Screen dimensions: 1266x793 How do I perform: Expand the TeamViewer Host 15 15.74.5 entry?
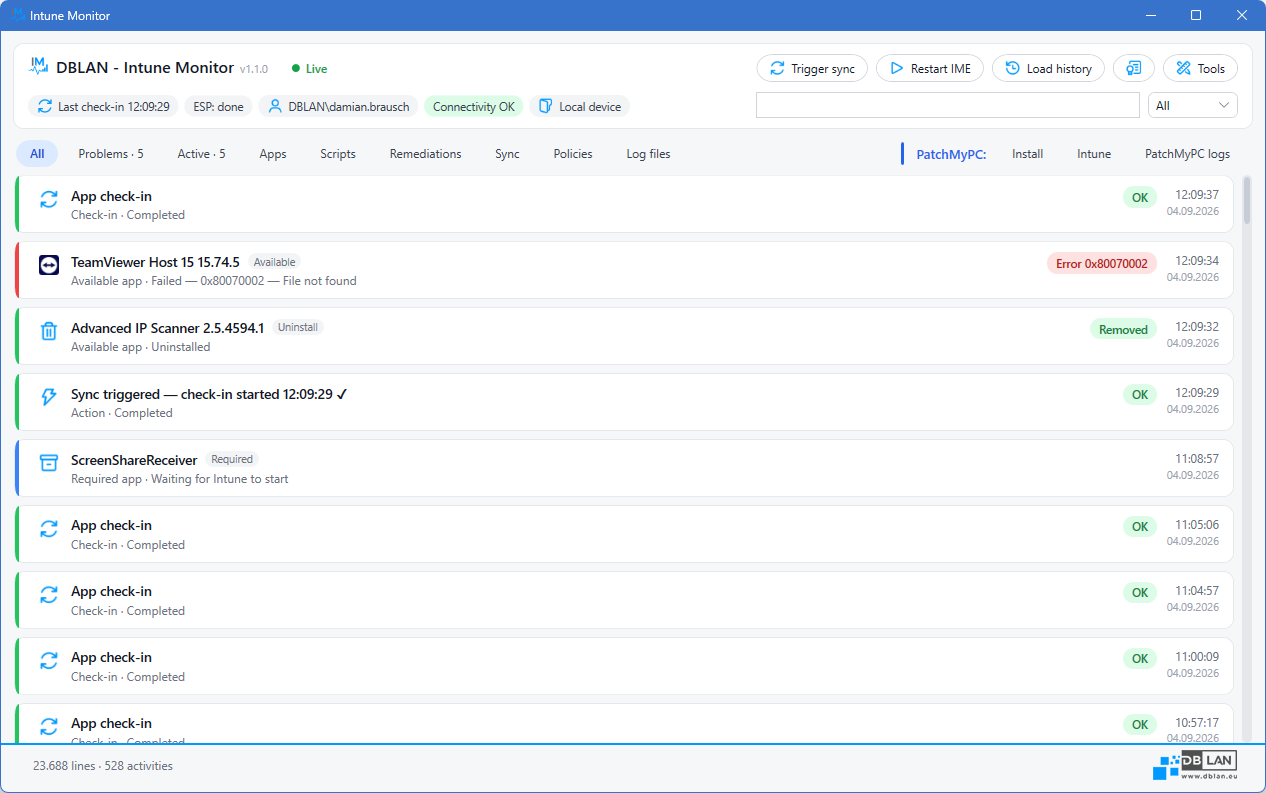(626, 270)
